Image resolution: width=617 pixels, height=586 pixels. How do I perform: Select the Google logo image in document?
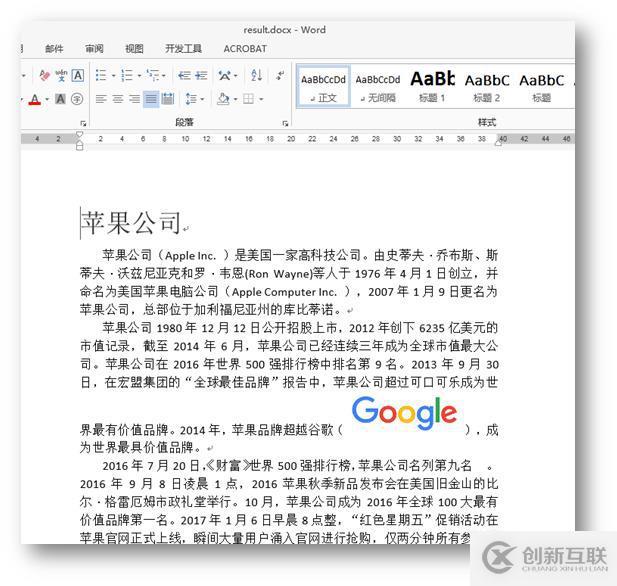(x=404, y=412)
